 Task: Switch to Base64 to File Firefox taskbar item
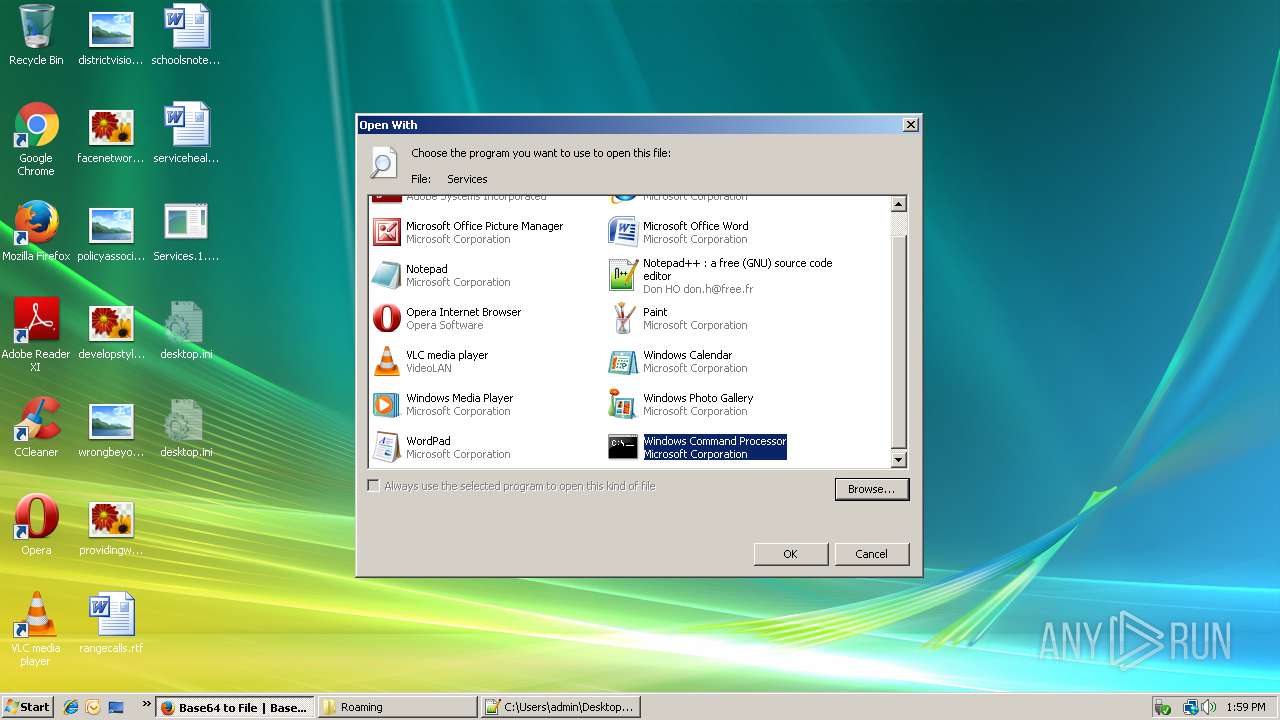[236, 707]
